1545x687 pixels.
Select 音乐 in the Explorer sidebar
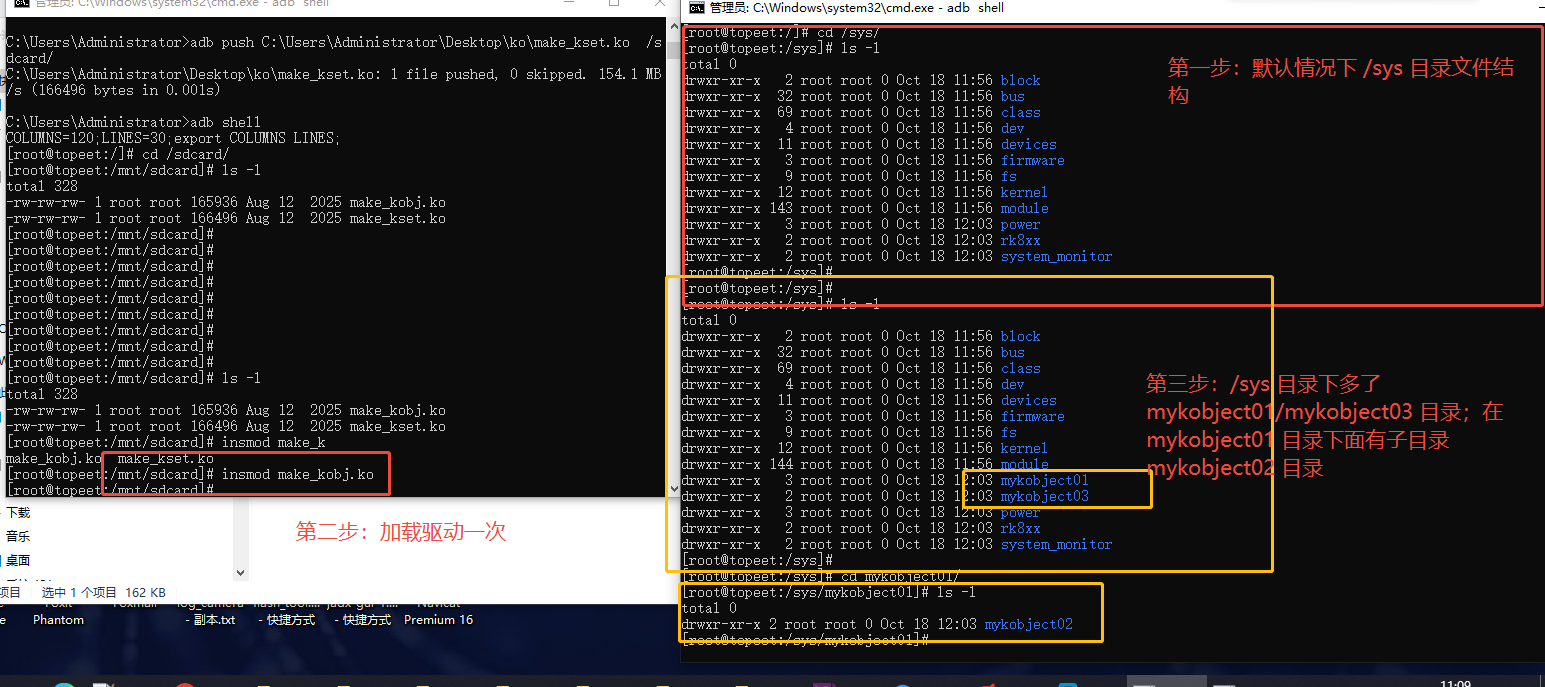pos(18,536)
